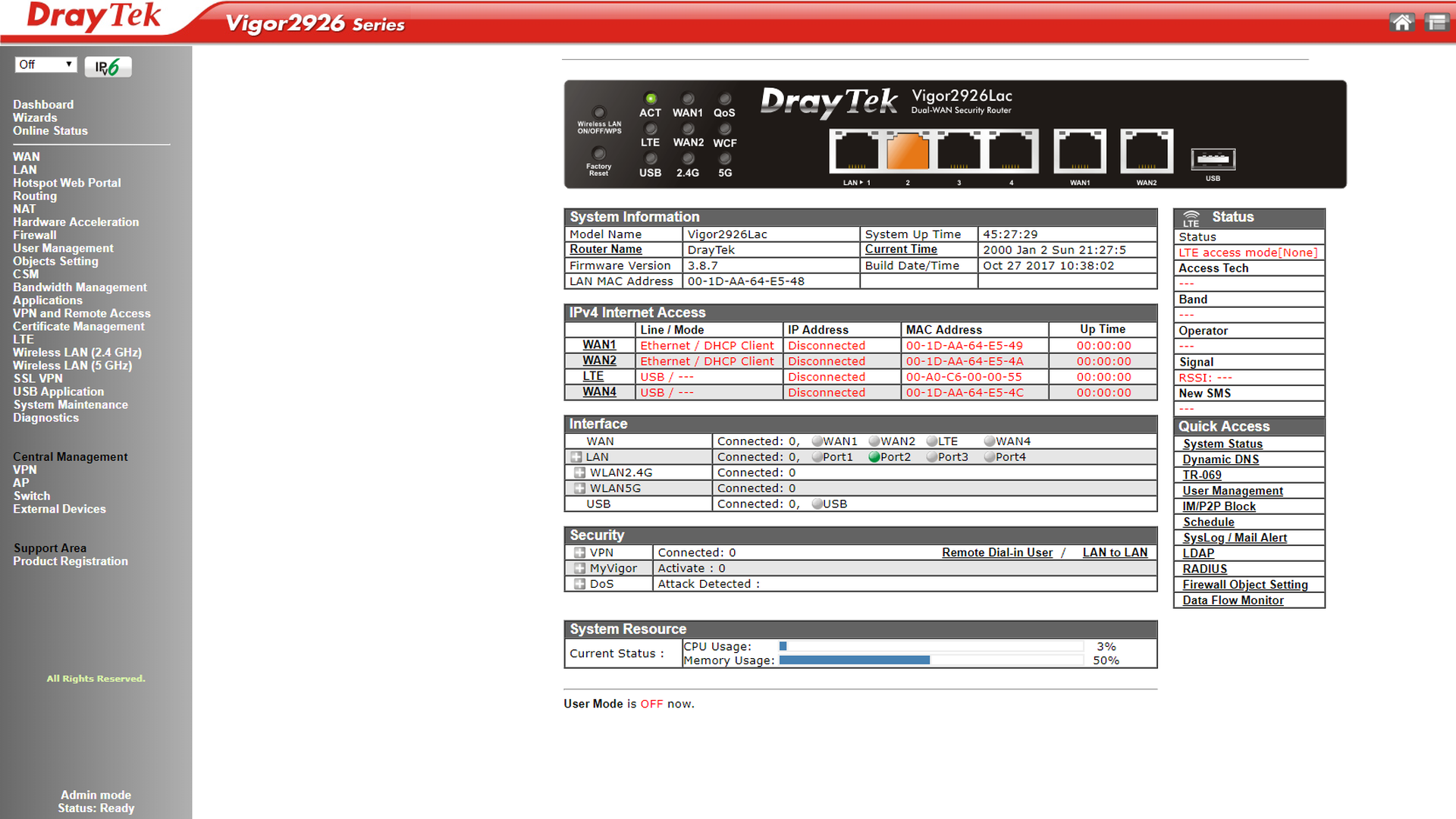Click the Factory Reset button on router image
The width and height of the screenshot is (1456, 819).
(x=598, y=153)
